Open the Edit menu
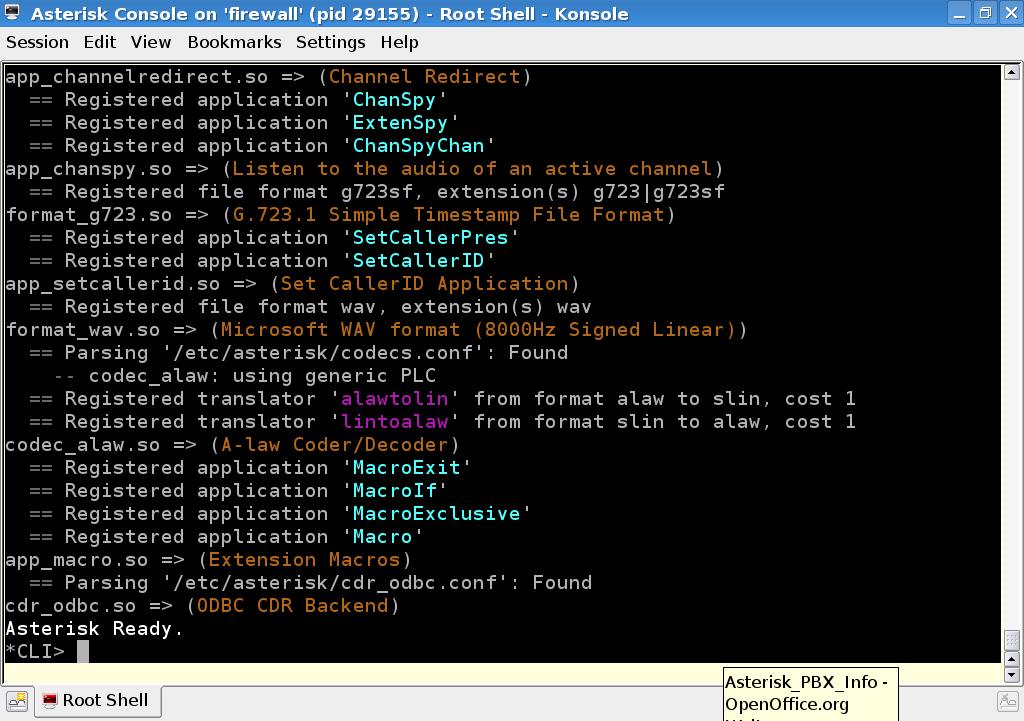Screen dimensions: 1024x721 [99, 42]
